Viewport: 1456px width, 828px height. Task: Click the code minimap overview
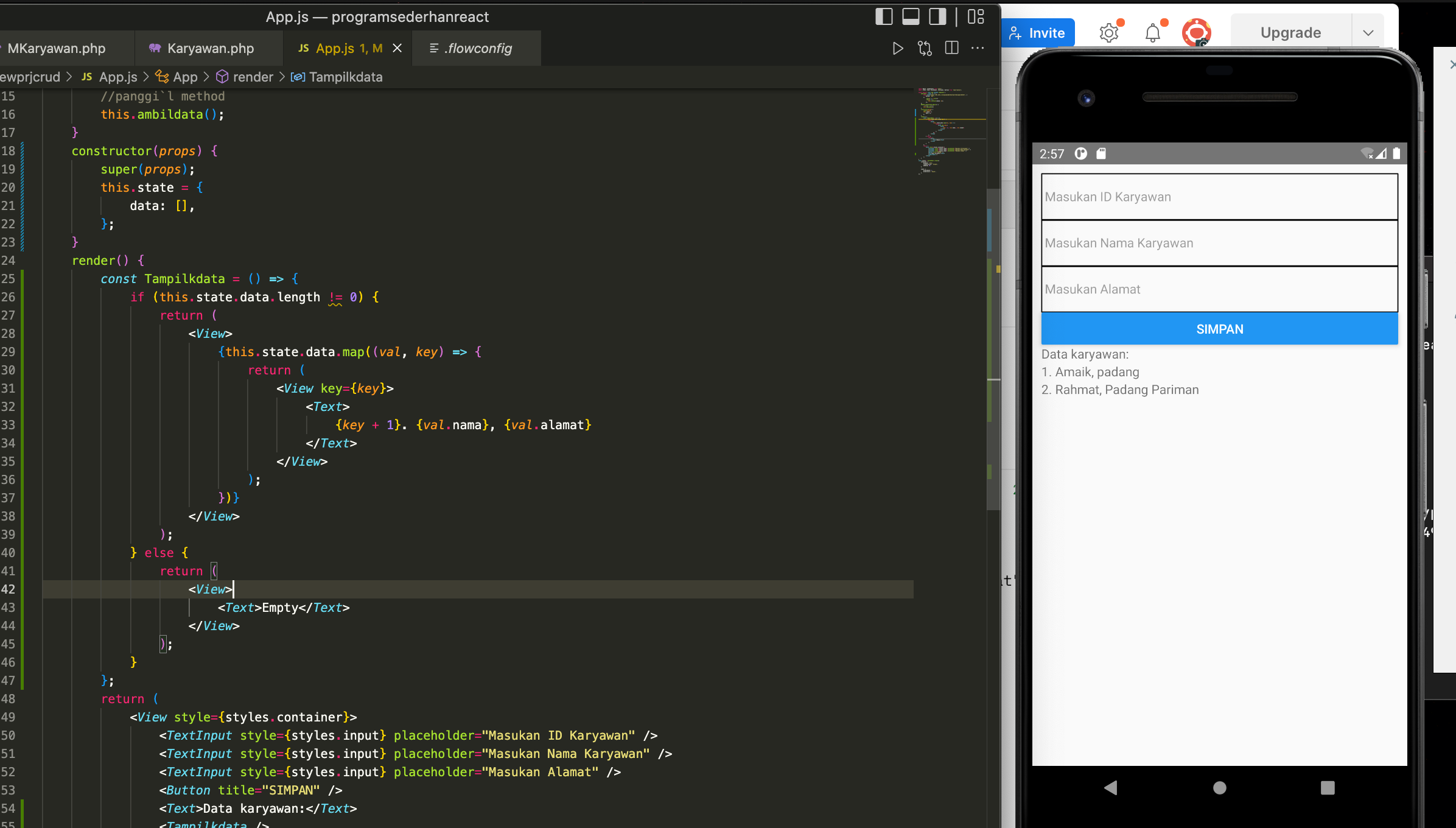click(x=950, y=132)
